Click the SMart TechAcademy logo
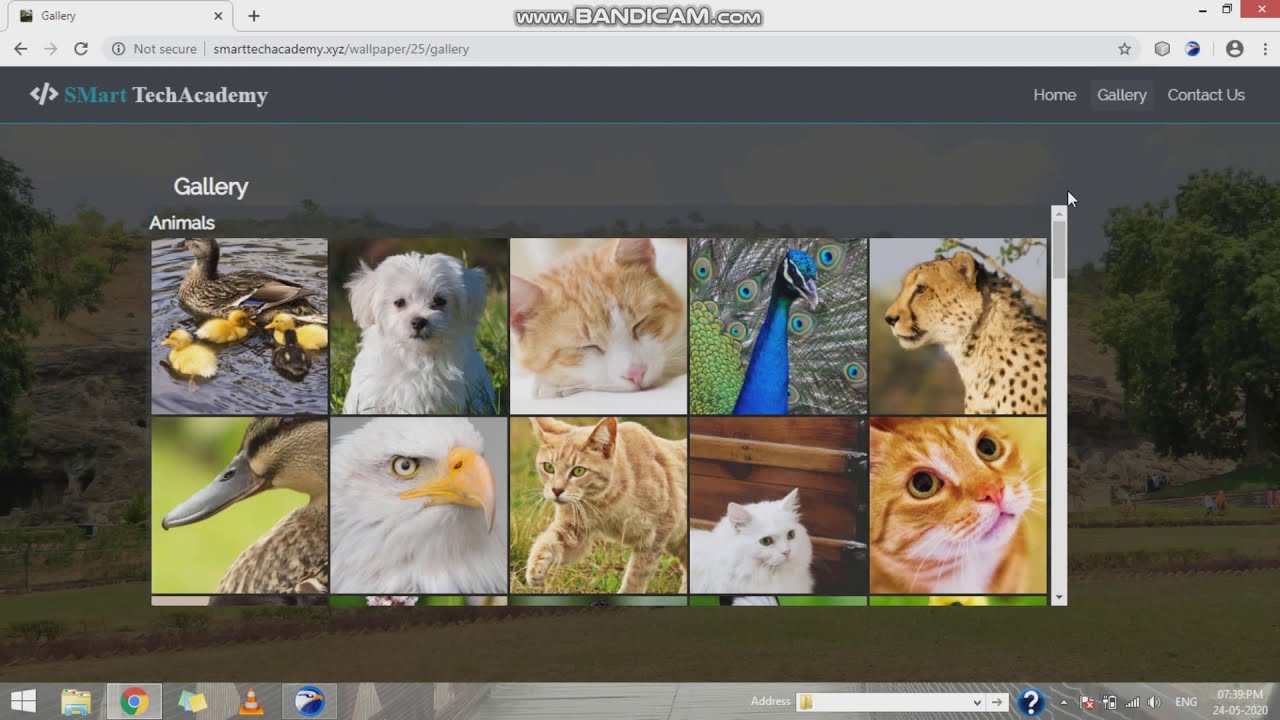 (x=149, y=95)
